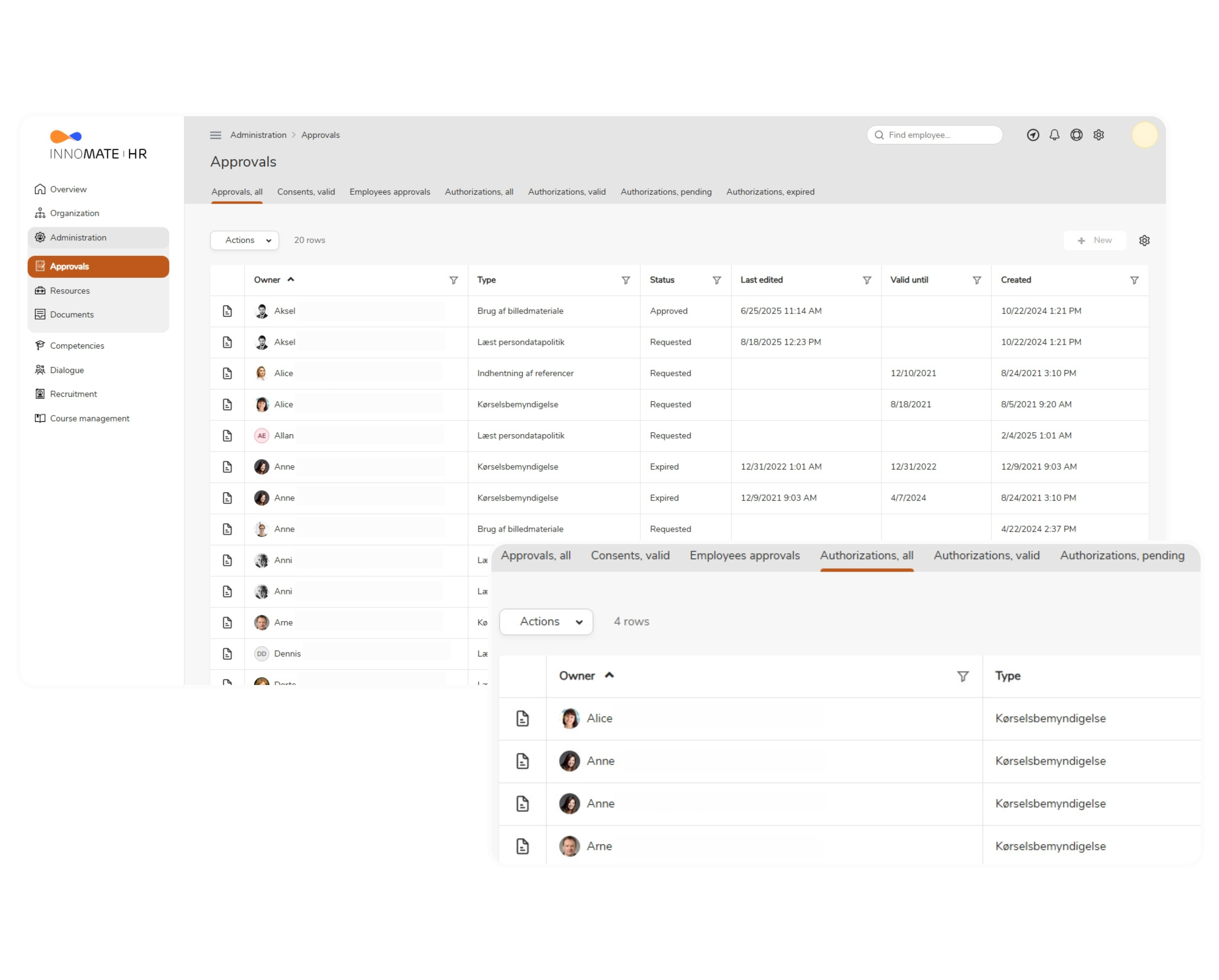This screenshot has height=980, width=1219.
Task: Filter the Valid until column
Action: tap(976, 280)
